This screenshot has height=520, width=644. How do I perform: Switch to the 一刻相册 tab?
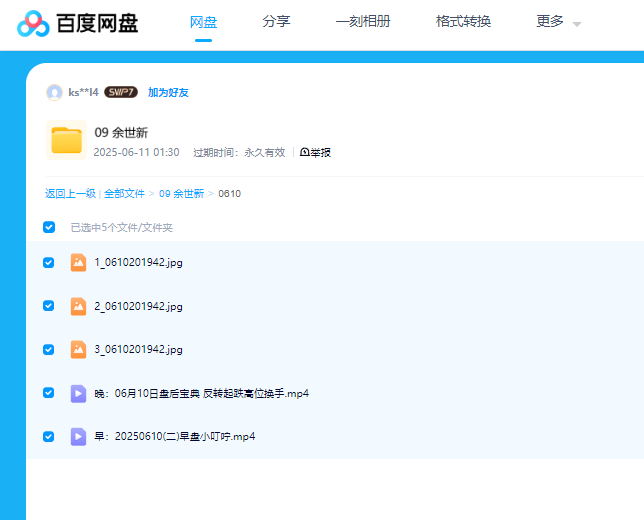point(363,21)
